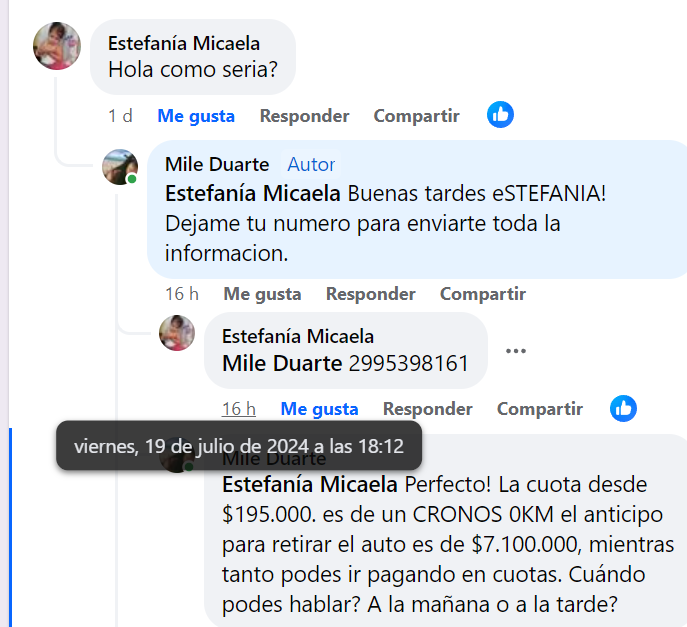Click "Responder" under the phone number comment
The image size is (687, 627).
click(427, 409)
